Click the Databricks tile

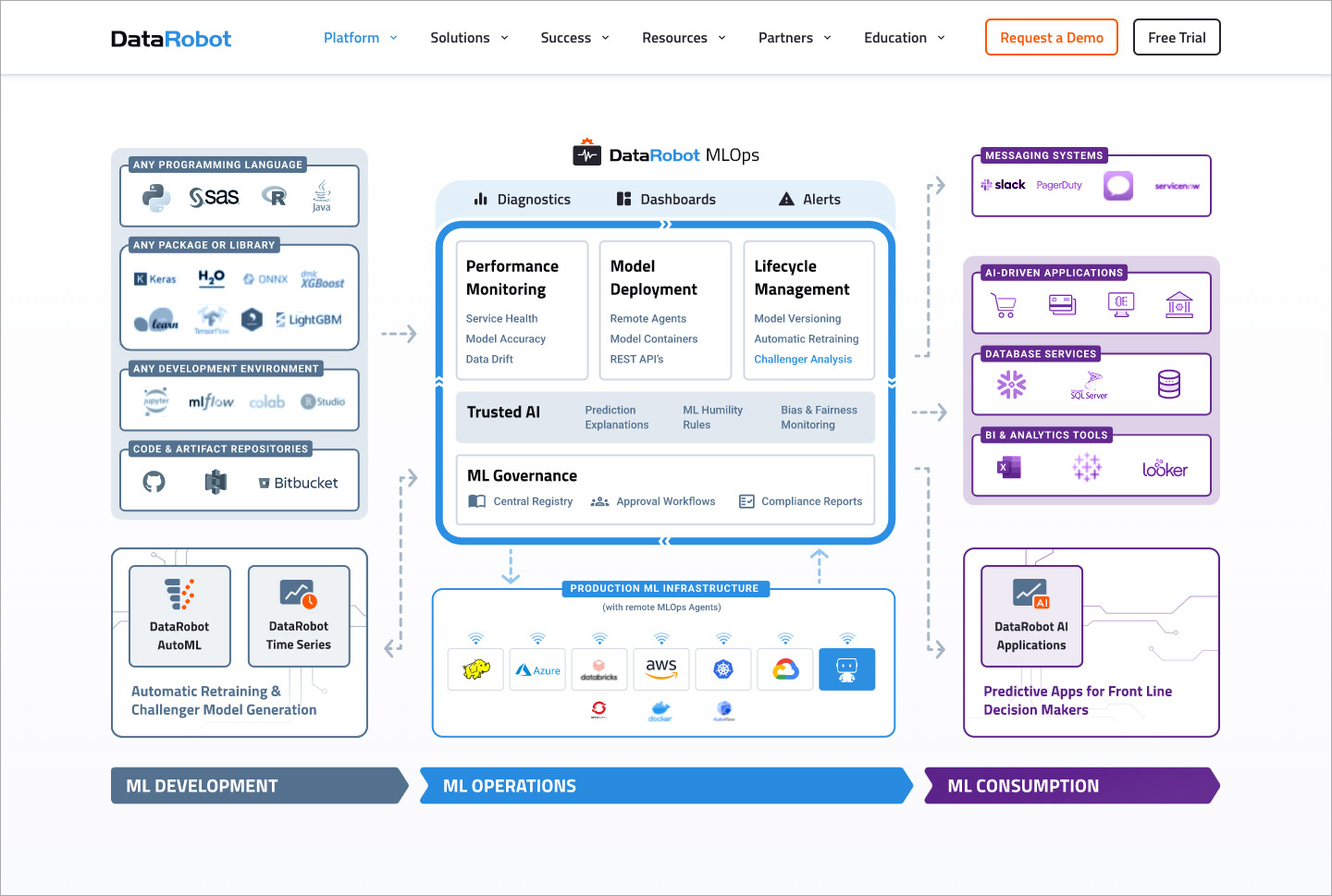point(599,669)
